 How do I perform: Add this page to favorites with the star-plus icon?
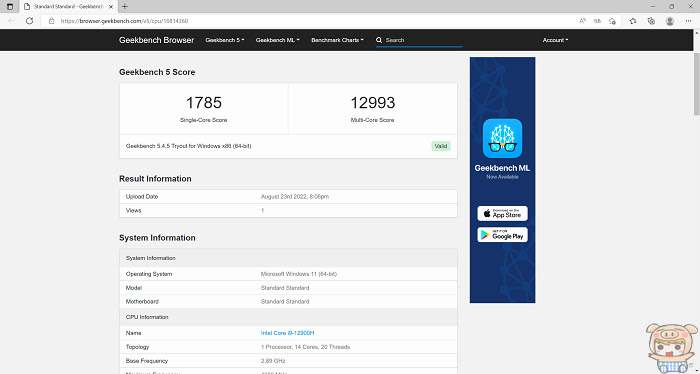[x=612, y=21]
